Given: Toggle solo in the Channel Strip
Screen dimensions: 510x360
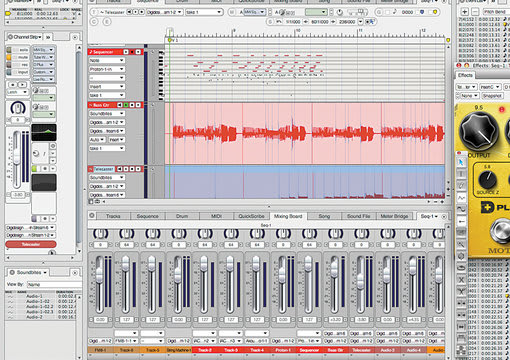Looking at the screenshot, I should [18, 50].
